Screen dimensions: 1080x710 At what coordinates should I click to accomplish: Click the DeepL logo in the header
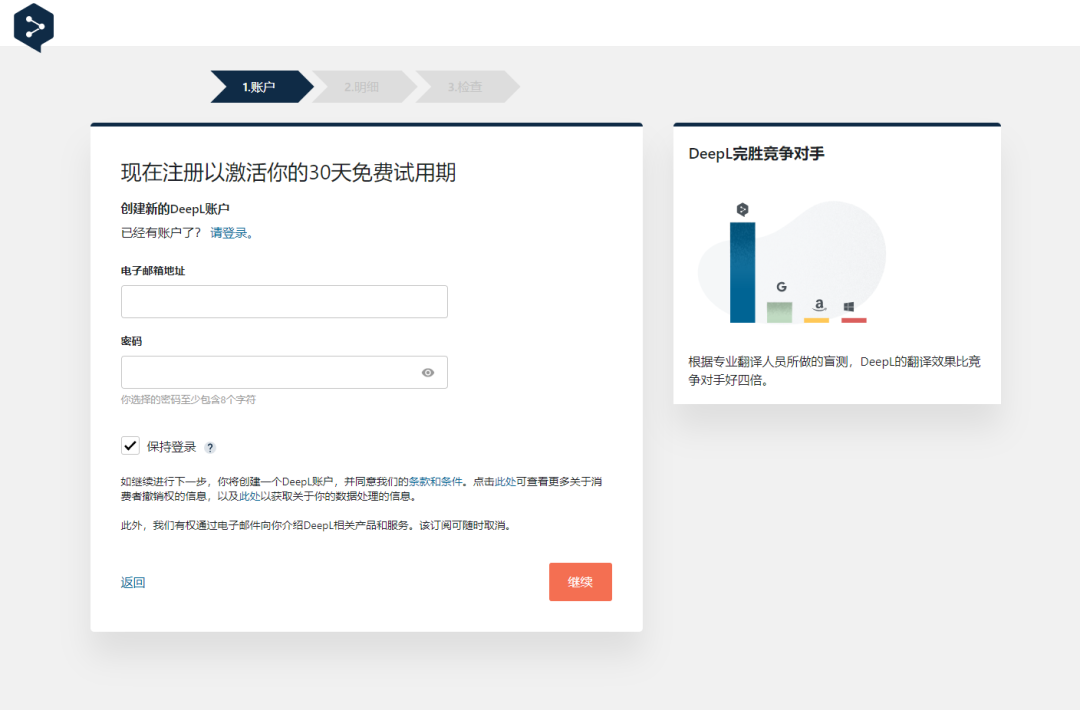34,27
